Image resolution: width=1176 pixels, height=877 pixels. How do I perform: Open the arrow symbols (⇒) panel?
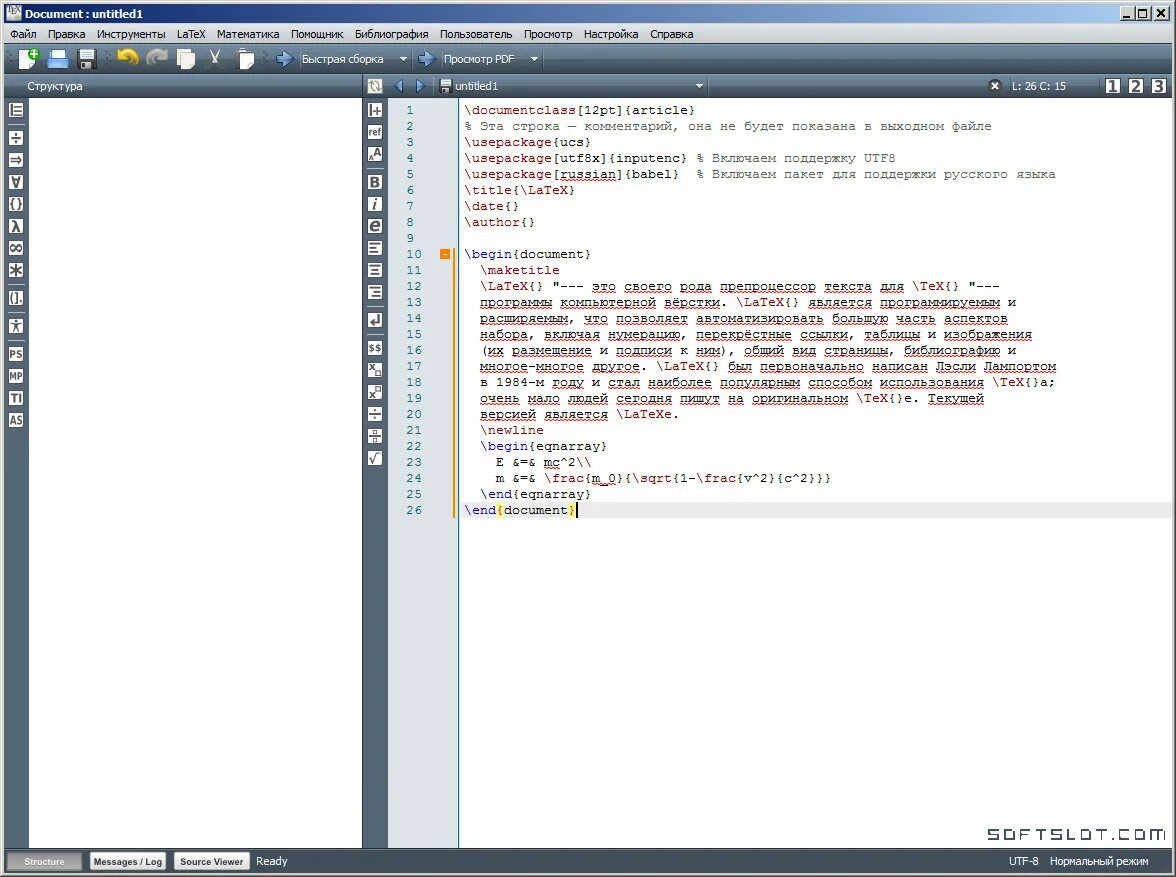pyautogui.click(x=16, y=160)
